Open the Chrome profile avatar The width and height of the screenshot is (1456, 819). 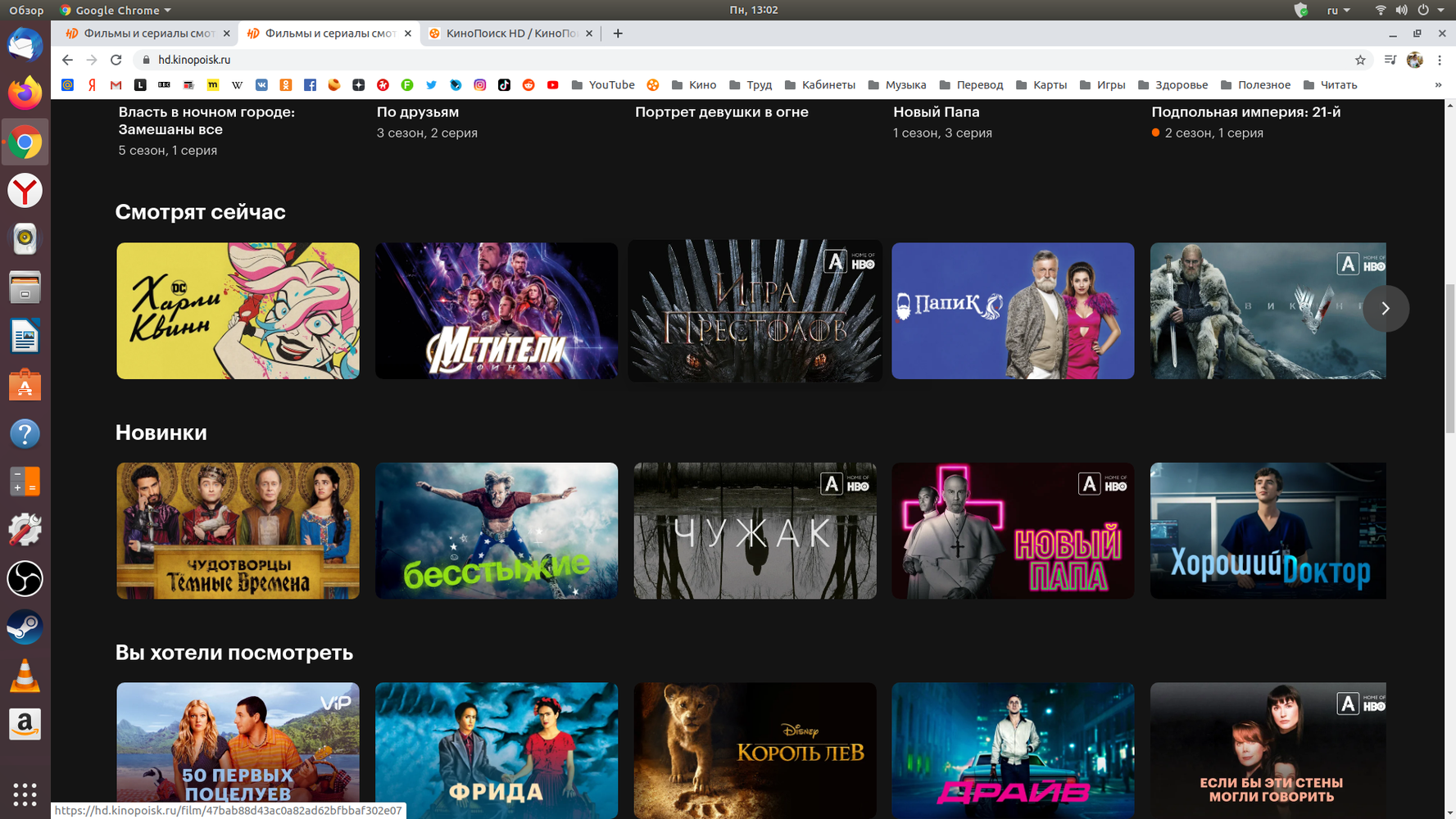(x=1415, y=60)
